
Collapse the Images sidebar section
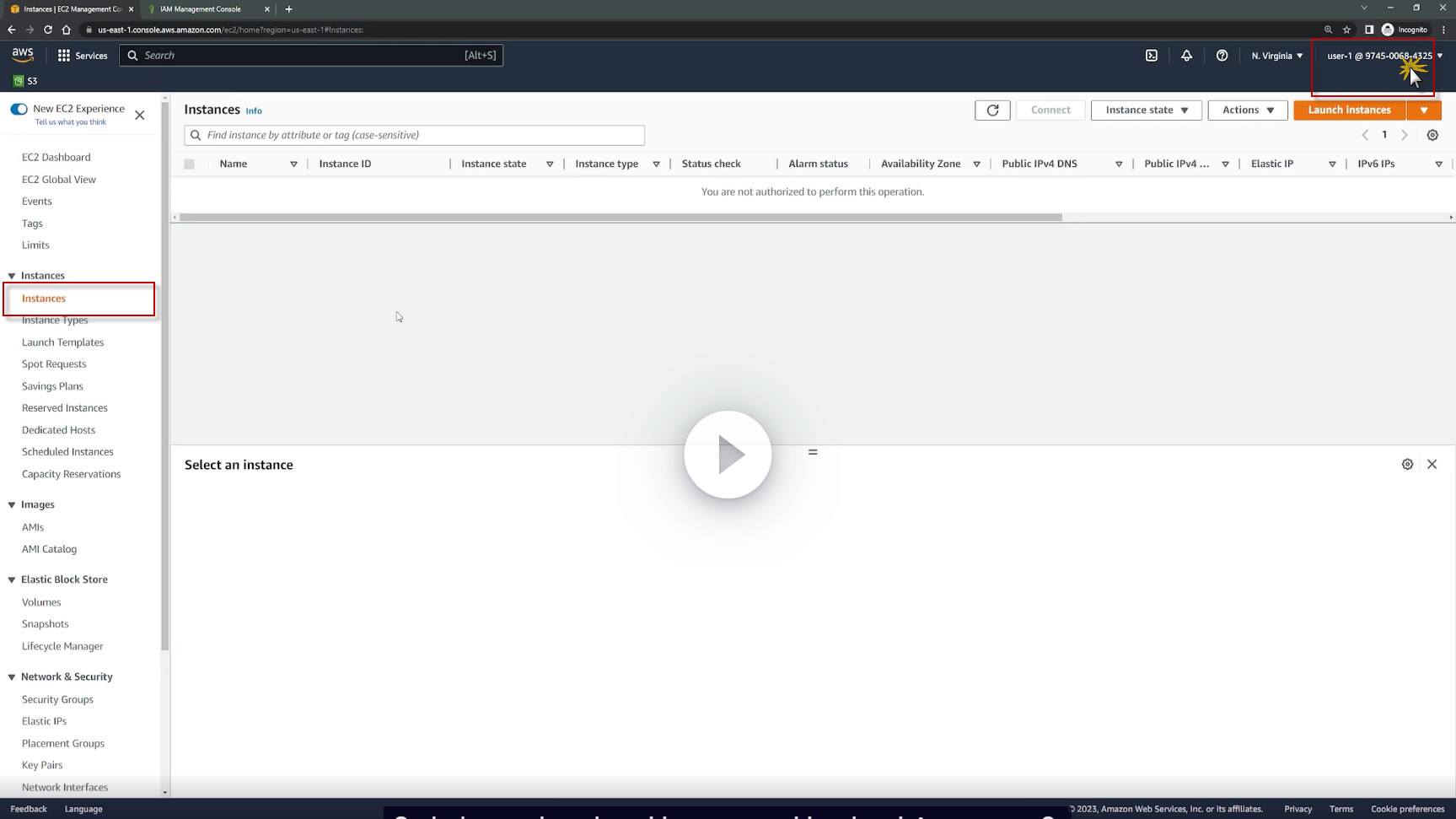[12, 505]
